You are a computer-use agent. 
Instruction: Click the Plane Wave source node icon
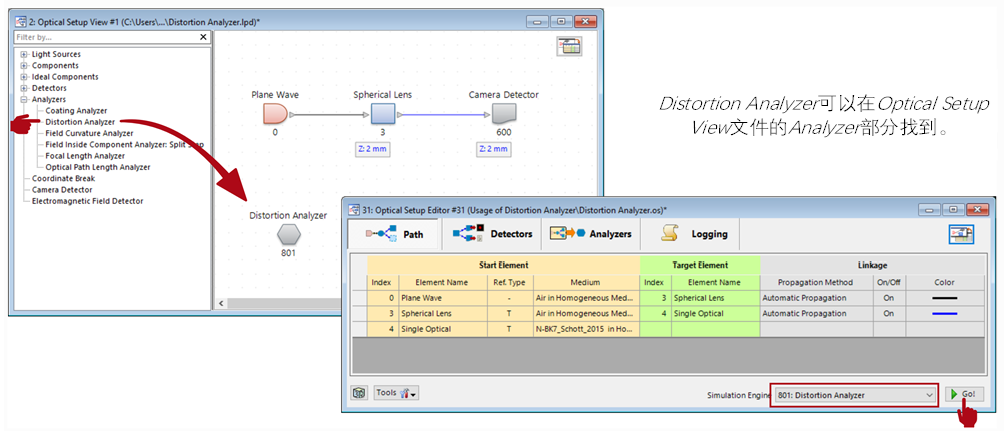click(276, 115)
